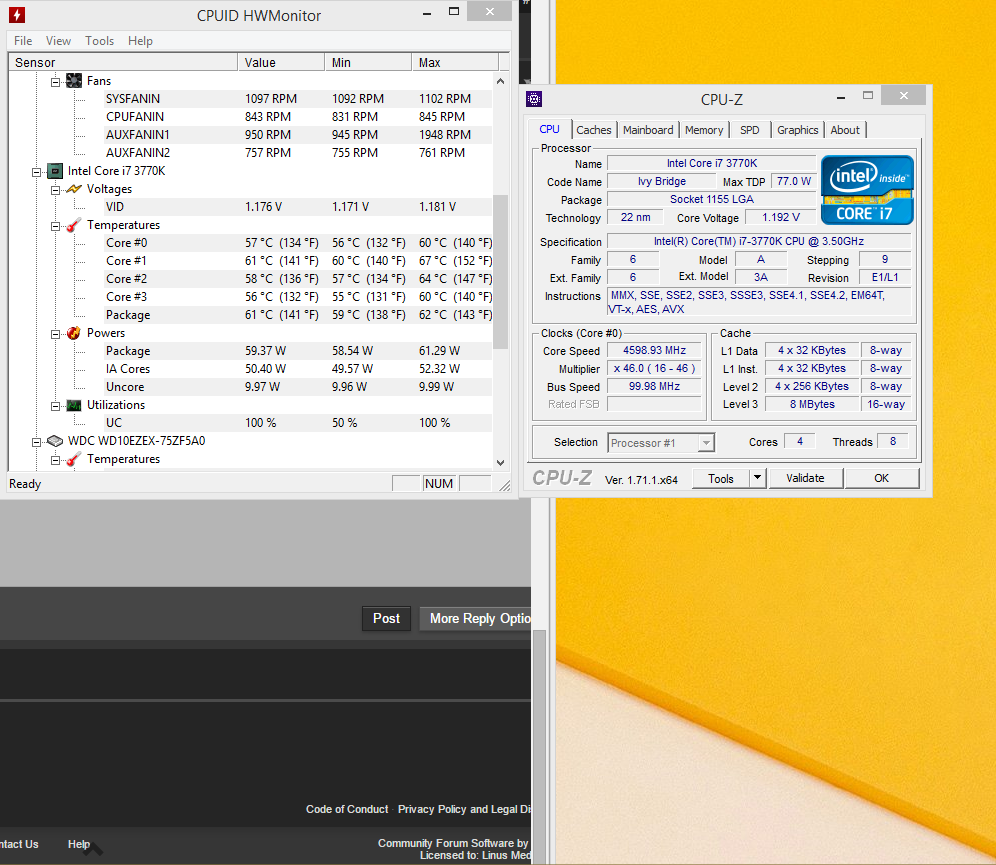Open the Processor #1 selection dropdown
996x865 pixels.
(x=706, y=443)
